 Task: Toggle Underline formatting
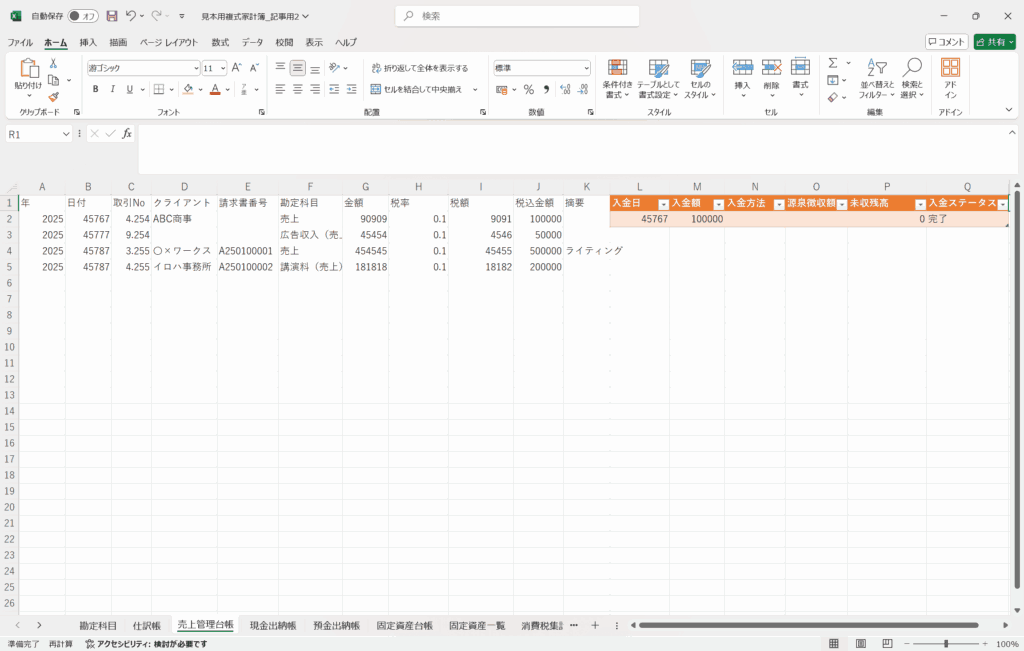[129, 89]
